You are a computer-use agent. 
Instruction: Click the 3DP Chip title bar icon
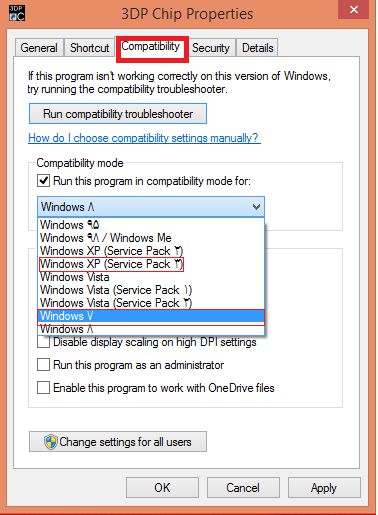tap(17, 13)
